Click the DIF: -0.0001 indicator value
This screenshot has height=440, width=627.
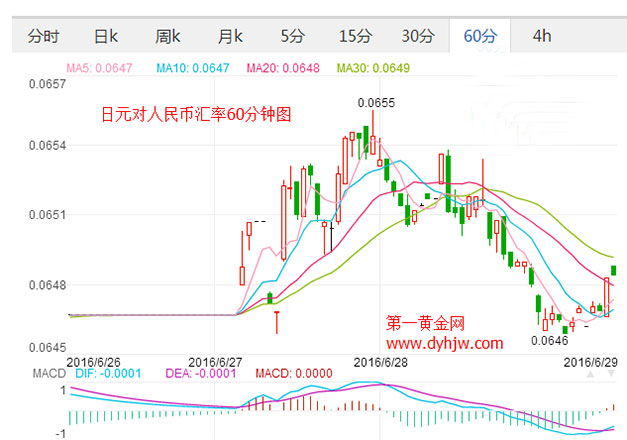(108, 374)
